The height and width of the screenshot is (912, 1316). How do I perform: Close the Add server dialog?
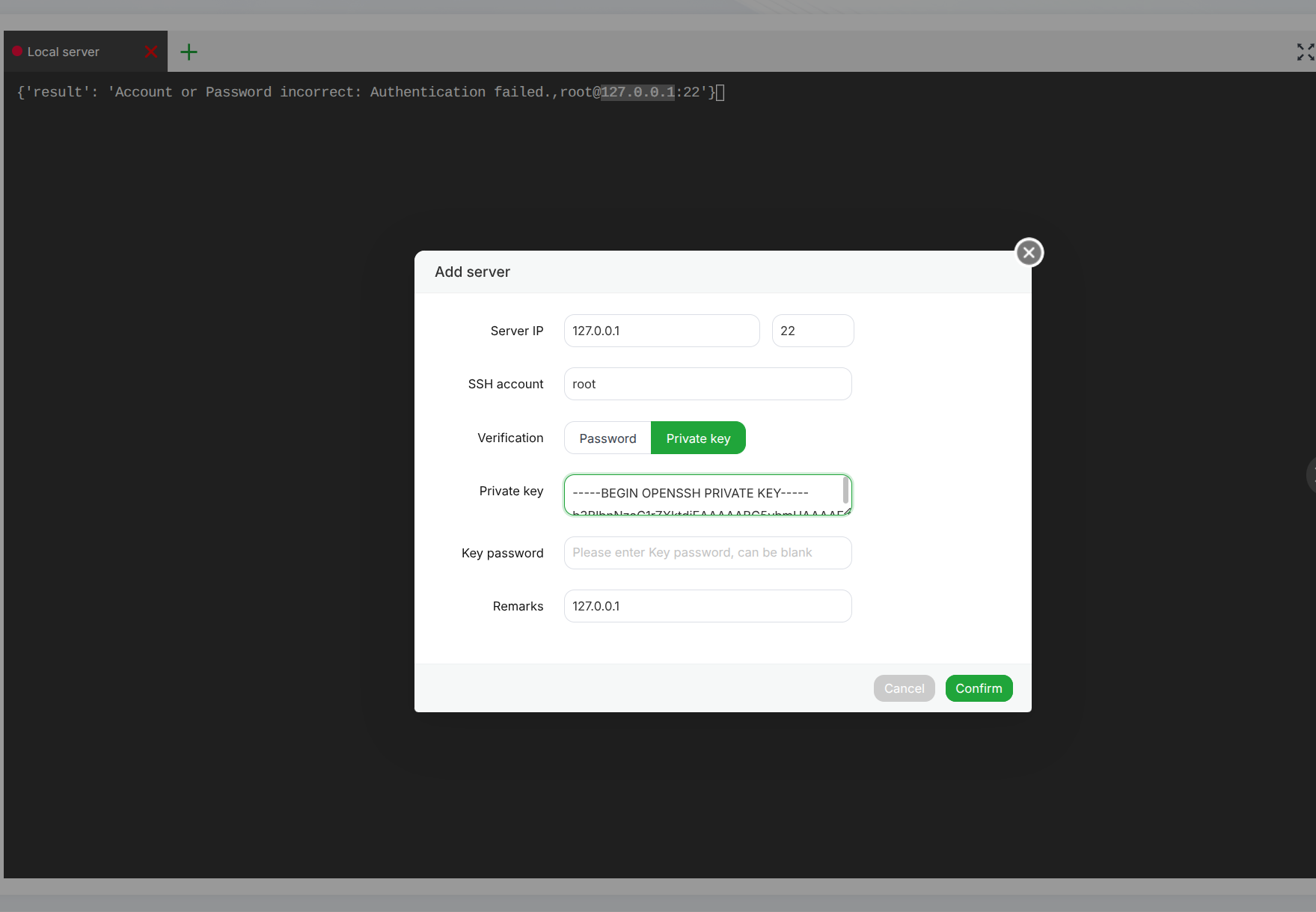pyautogui.click(x=1029, y=253)
